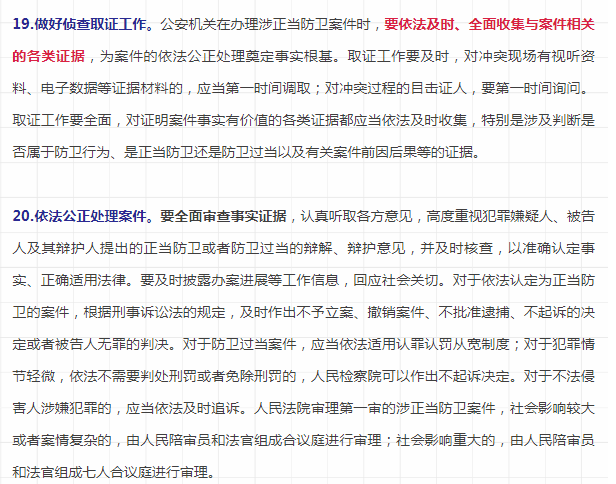The width and height of the screenshot is (616, 484).
Task: Click the words "撤销案件"
Action: [x=396, y=312]
